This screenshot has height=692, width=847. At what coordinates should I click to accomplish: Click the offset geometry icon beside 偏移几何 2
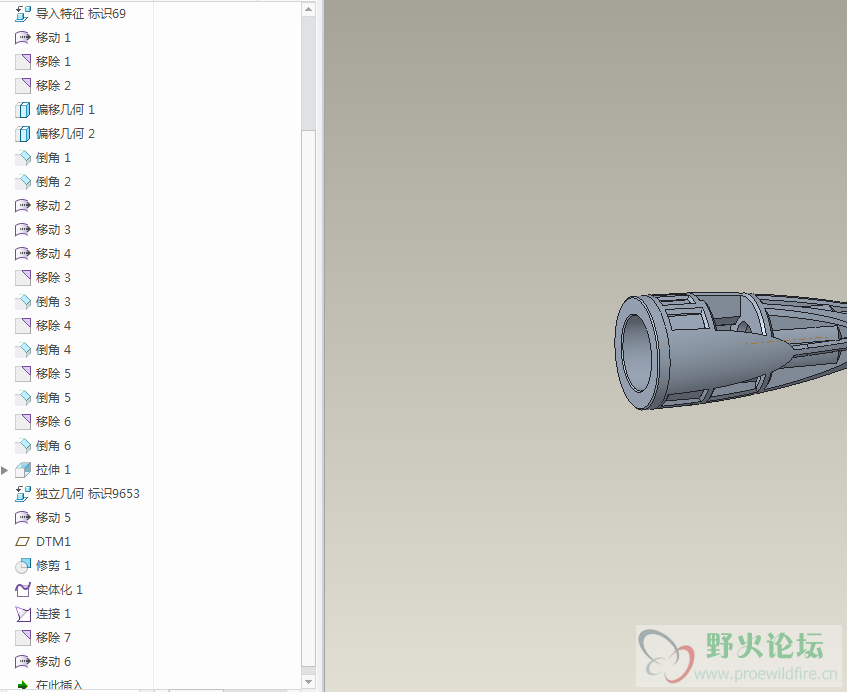click(x=23, y=133)
